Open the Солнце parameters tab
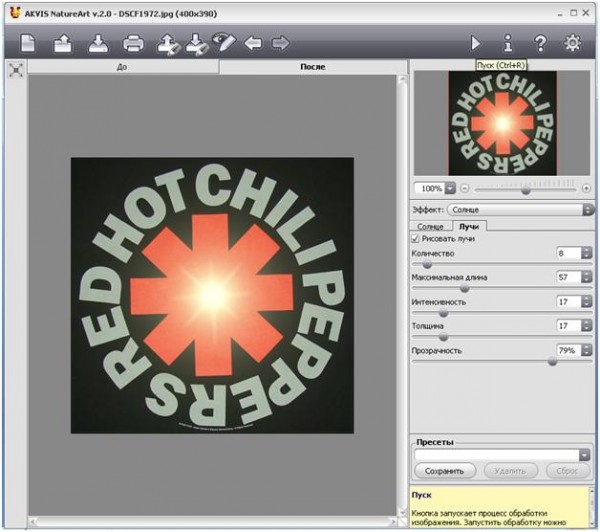 pos(430,226)
